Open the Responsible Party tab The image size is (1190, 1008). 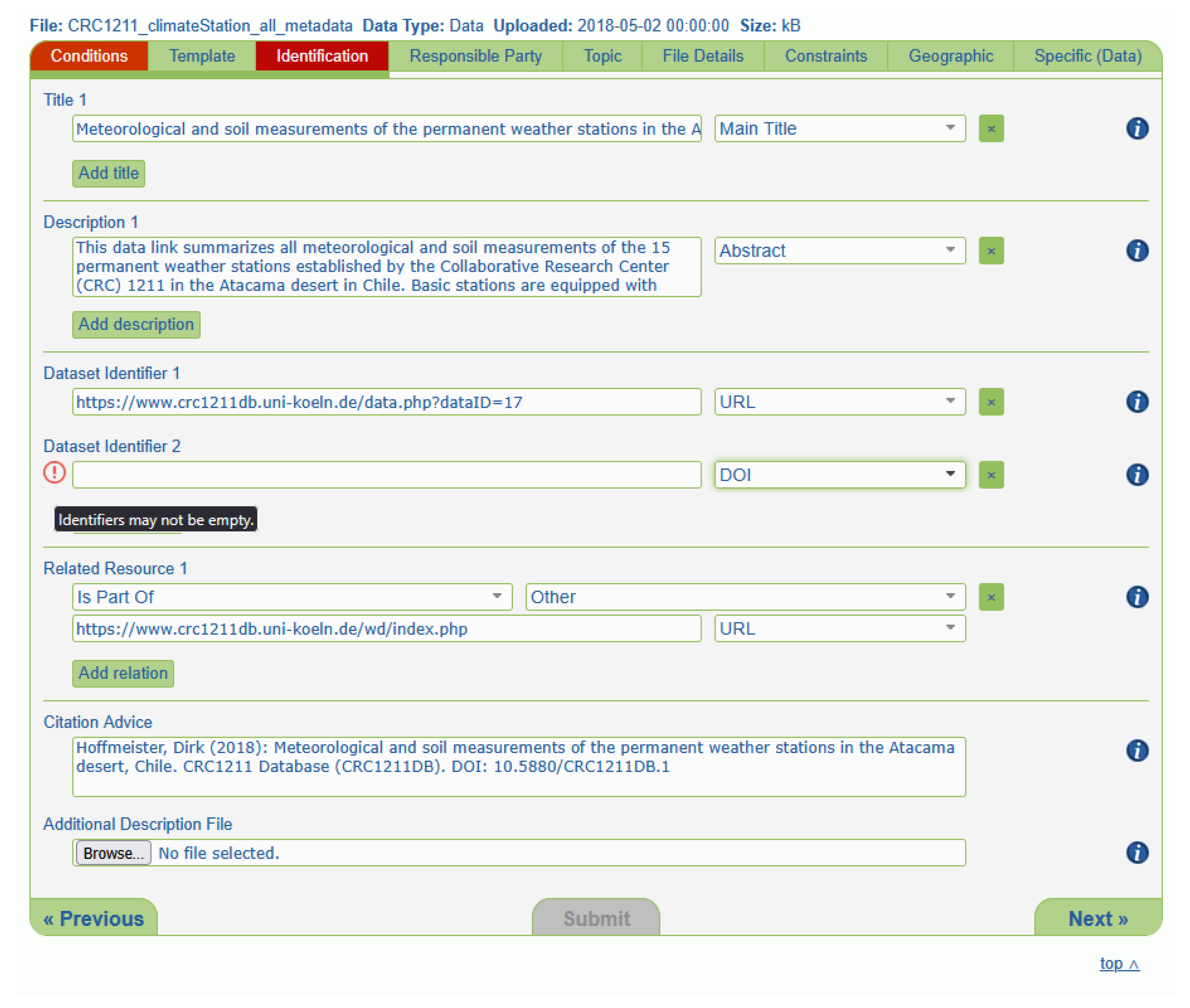(x=475, y=56)
